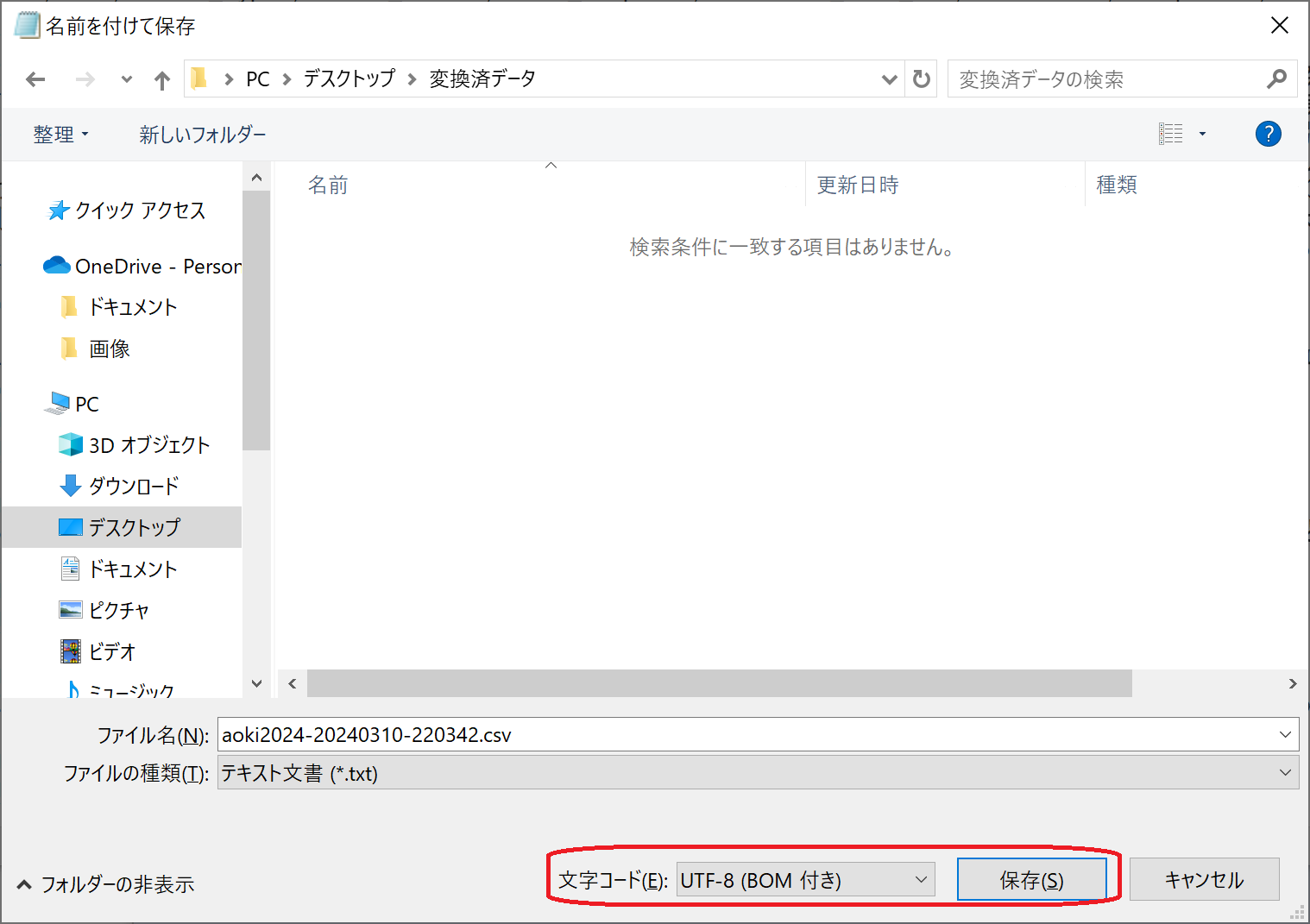Open the ピクチャ folder in the navigation pane
Image resolution: width=1310 pixels, height=924 pixels.
[119, 610]
